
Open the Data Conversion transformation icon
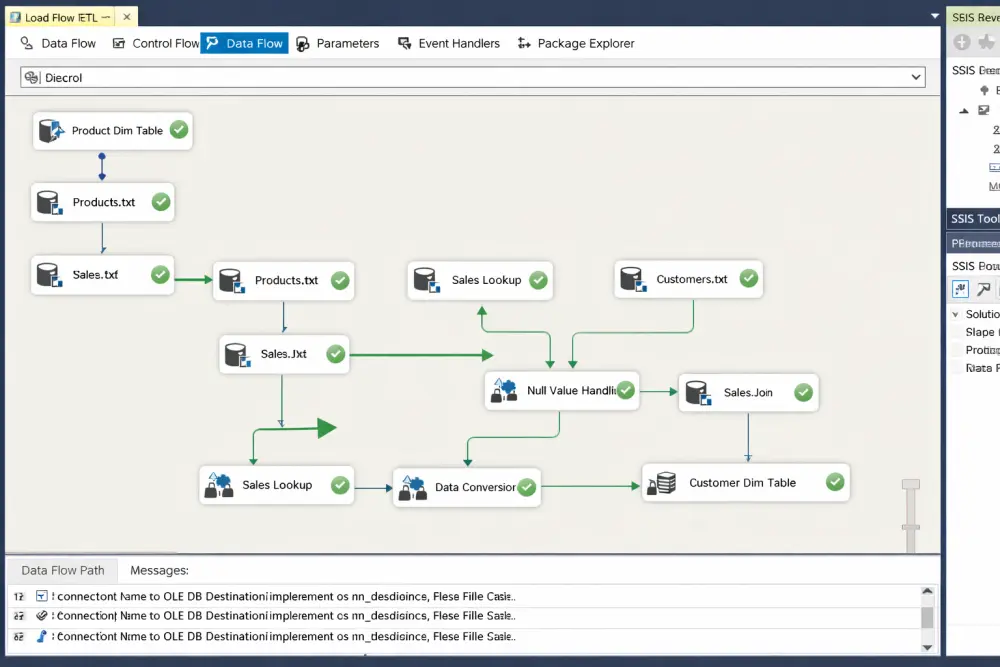(x=412, y=487)
